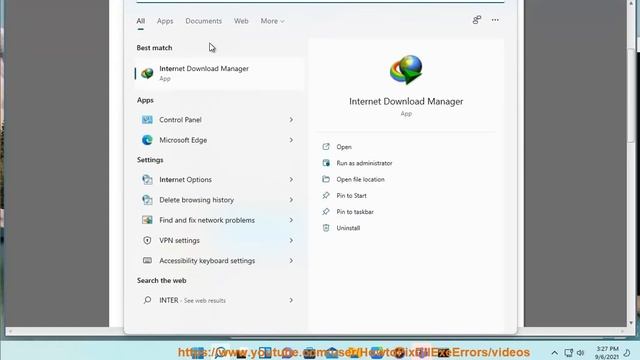640x360 pixels.
Task: Click the Accessibility keyboard settings icon
Action: tap(147, 260)
